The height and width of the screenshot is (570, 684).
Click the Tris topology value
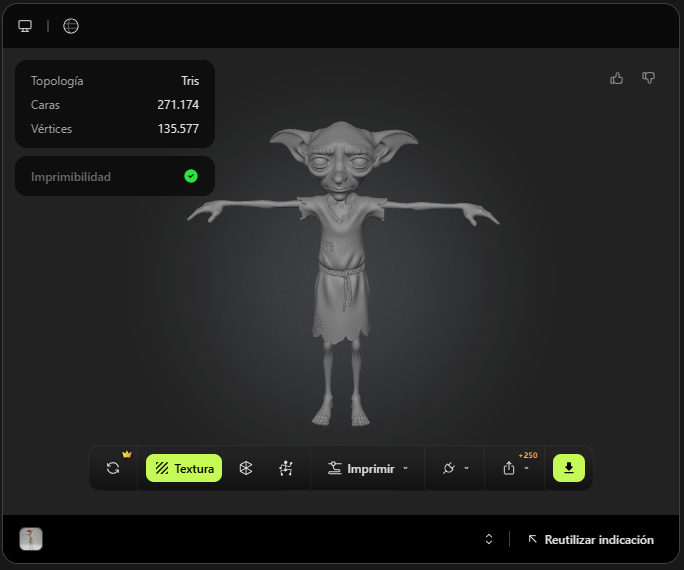pyautogui.click(x=190, y=81)
